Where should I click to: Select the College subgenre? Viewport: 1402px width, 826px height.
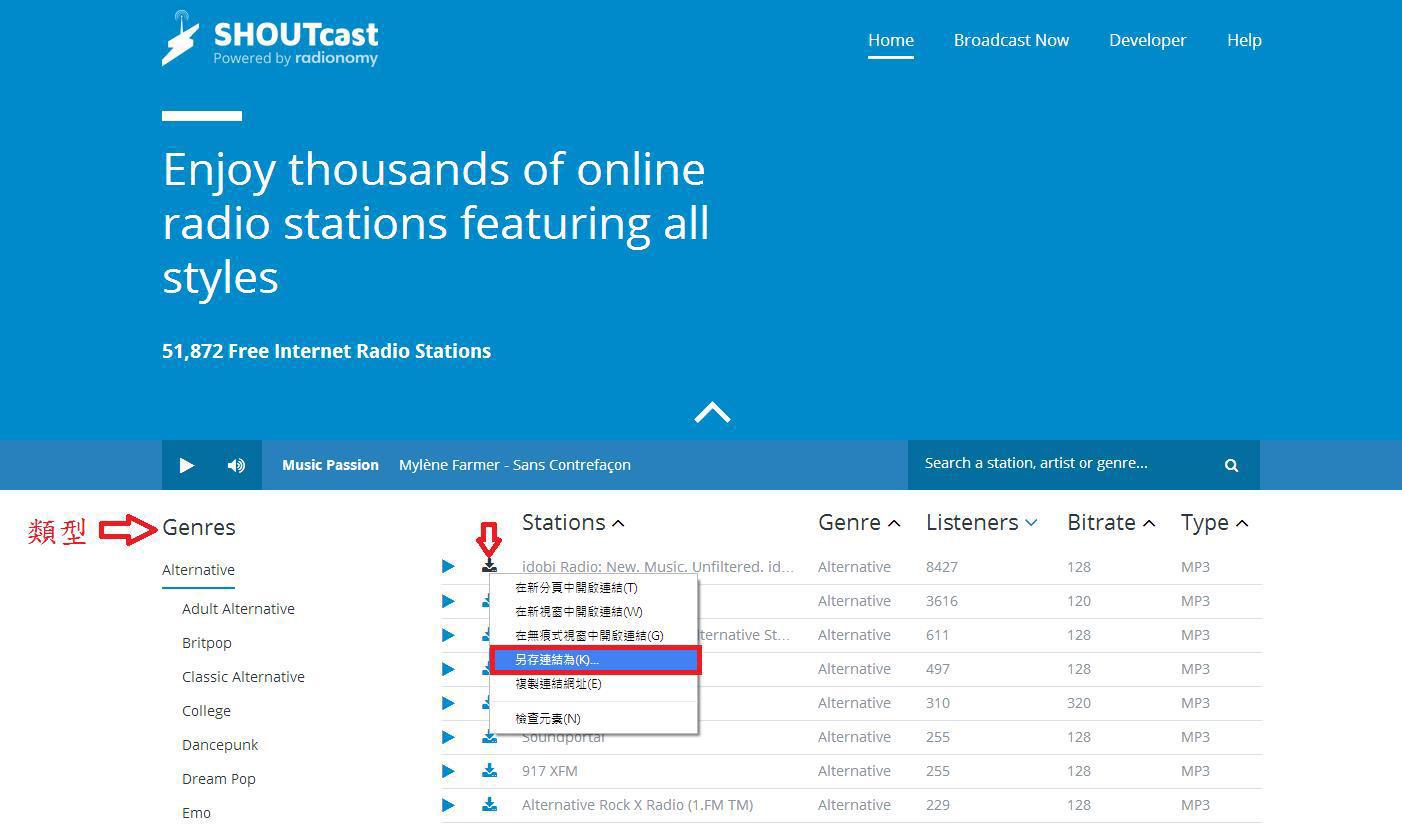tap(206, 711)
